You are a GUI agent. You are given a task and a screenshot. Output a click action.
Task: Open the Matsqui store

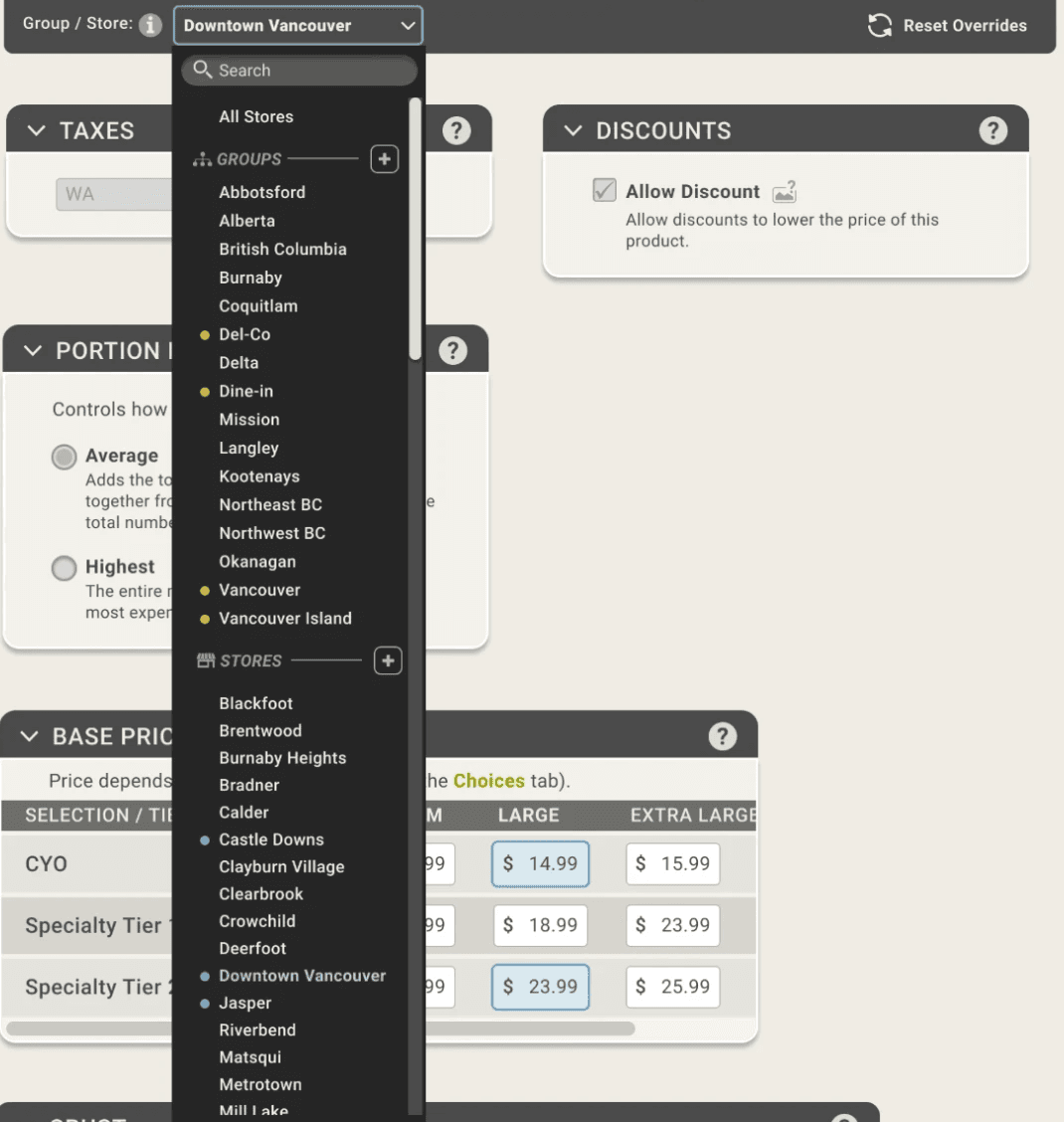(x=250, y=1057)
